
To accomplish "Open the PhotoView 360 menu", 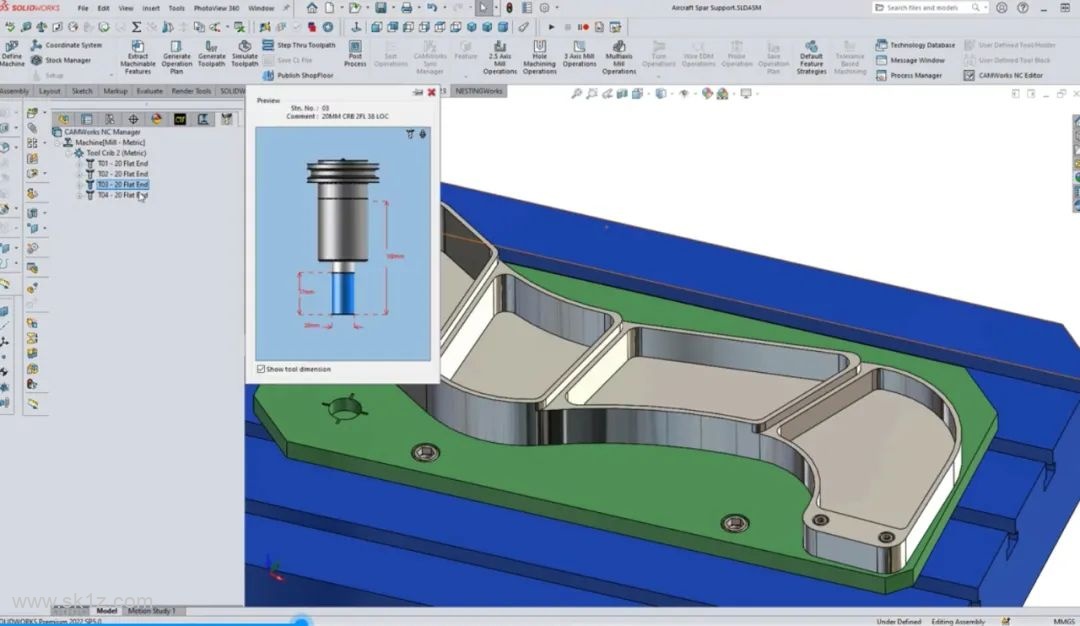I will point(216,8).
